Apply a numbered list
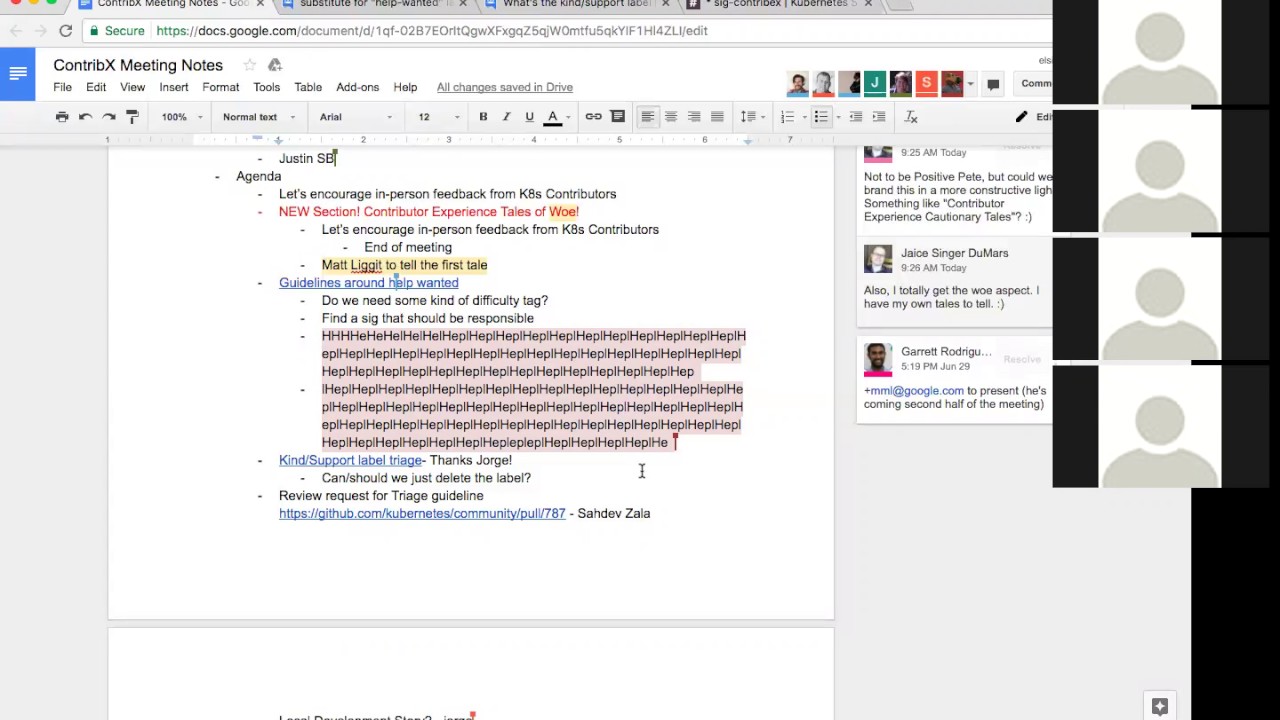This screenshot has height=720, width=1280. tap(787, 117)
